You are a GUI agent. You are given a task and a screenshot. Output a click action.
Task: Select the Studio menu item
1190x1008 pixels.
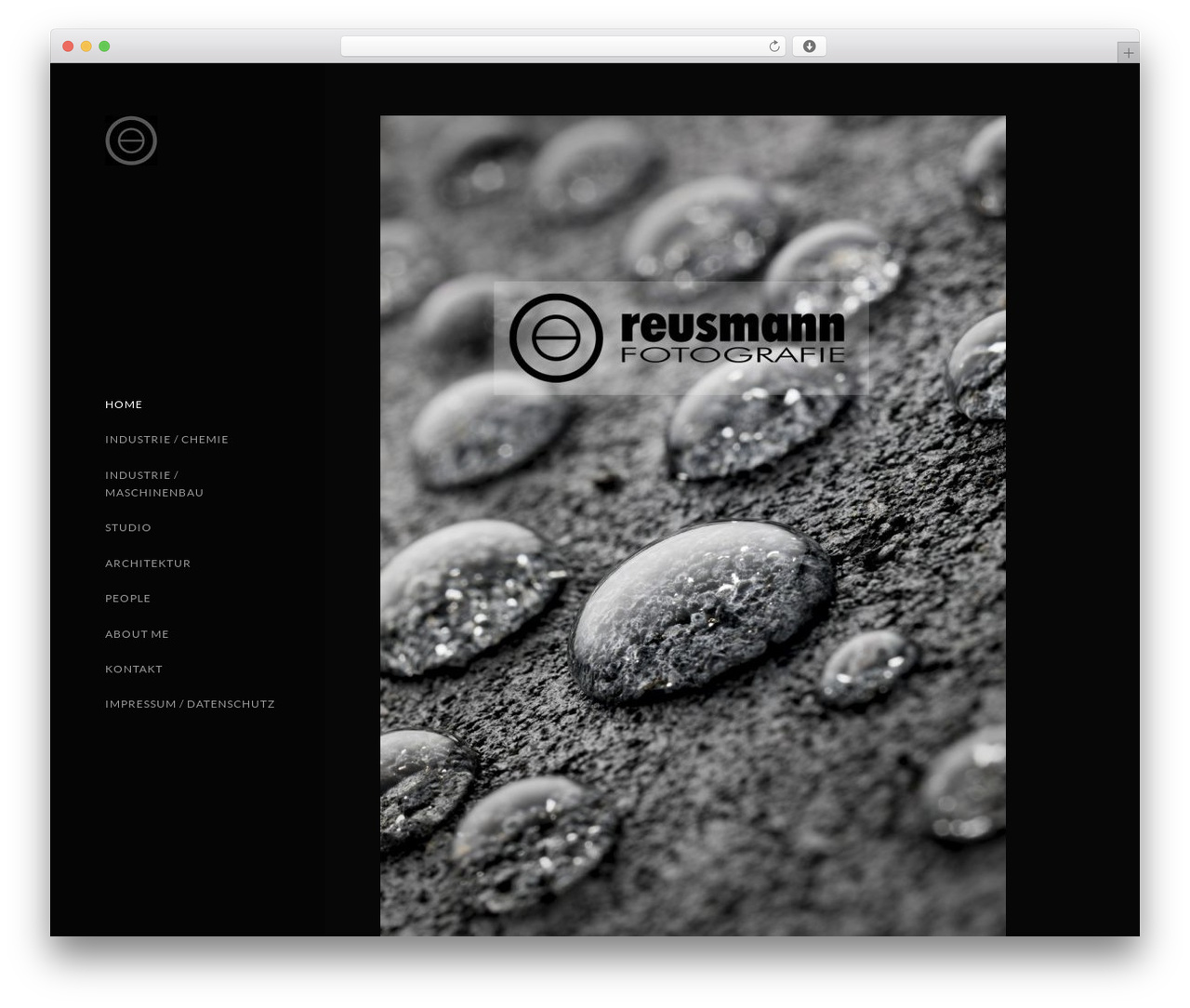(128, 528)
